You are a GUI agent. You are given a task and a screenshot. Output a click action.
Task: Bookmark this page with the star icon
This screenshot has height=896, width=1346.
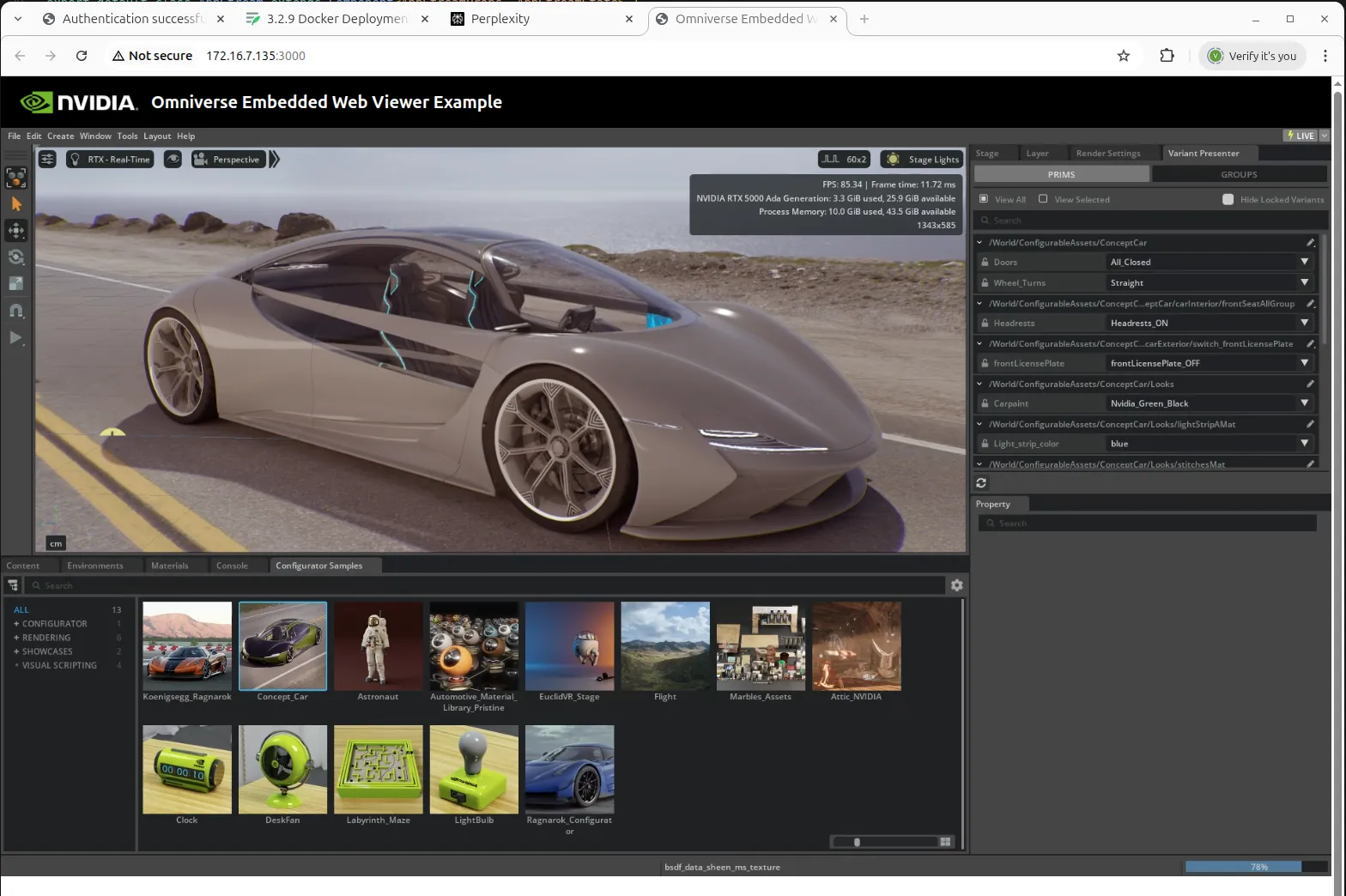[1124, 56]
